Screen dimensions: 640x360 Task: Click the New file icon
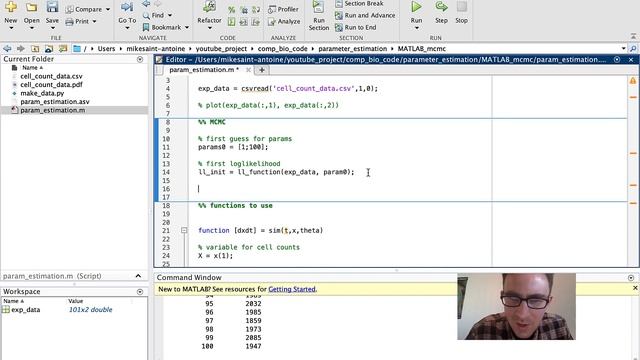(x=11, y=7)
